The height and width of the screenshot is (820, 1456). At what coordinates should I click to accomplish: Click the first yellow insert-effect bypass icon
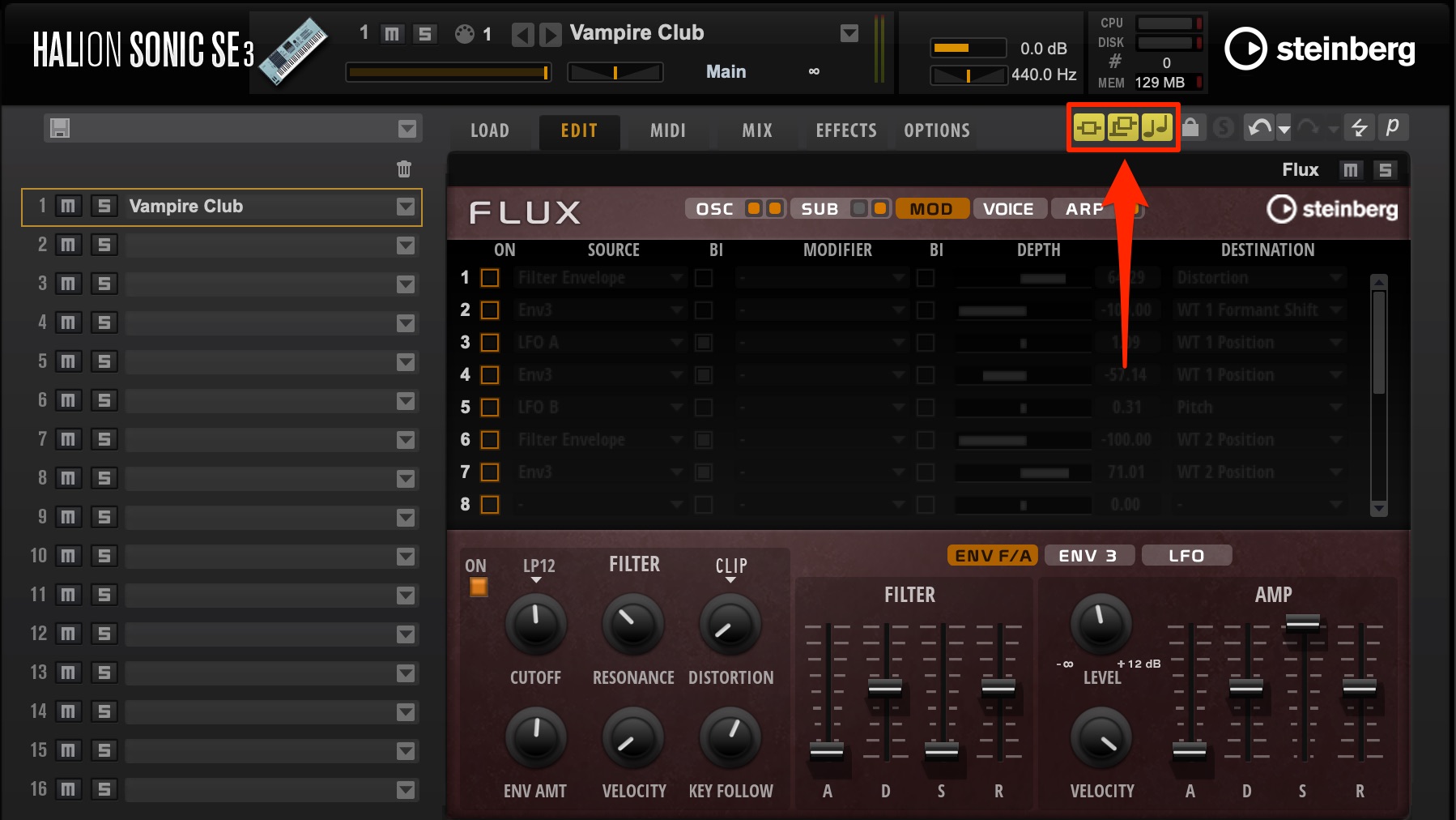point(1089,127)
